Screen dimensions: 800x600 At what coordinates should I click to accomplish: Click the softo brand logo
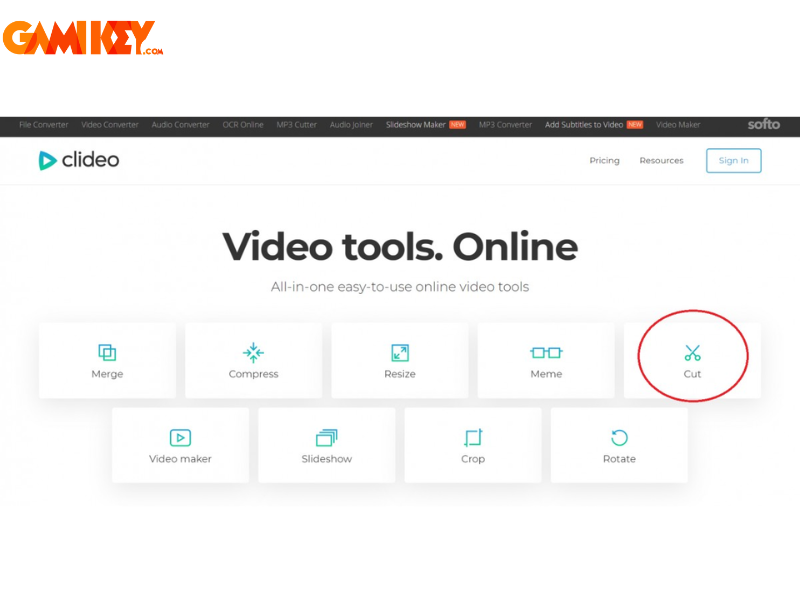click(x=763, y=124)
